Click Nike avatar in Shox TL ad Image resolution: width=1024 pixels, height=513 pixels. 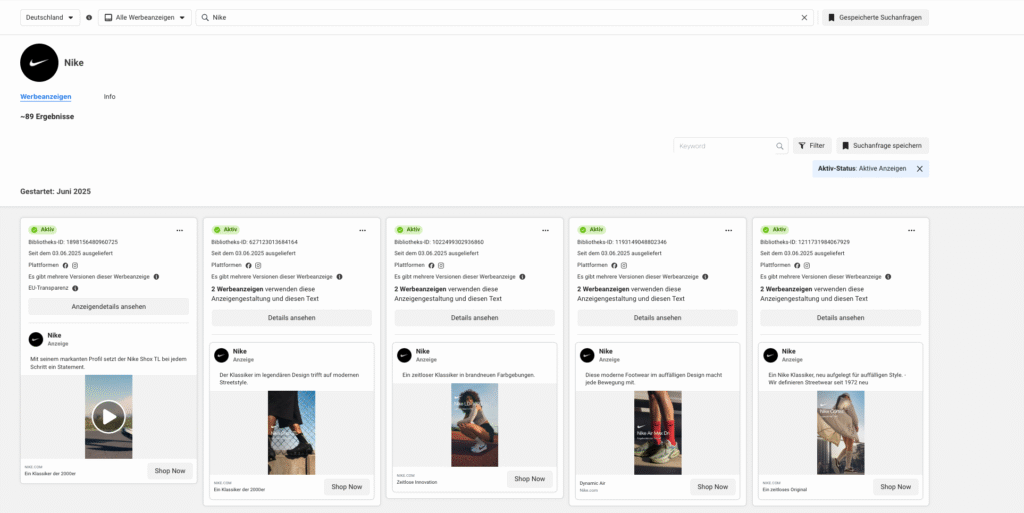click(x=36, y=339)
